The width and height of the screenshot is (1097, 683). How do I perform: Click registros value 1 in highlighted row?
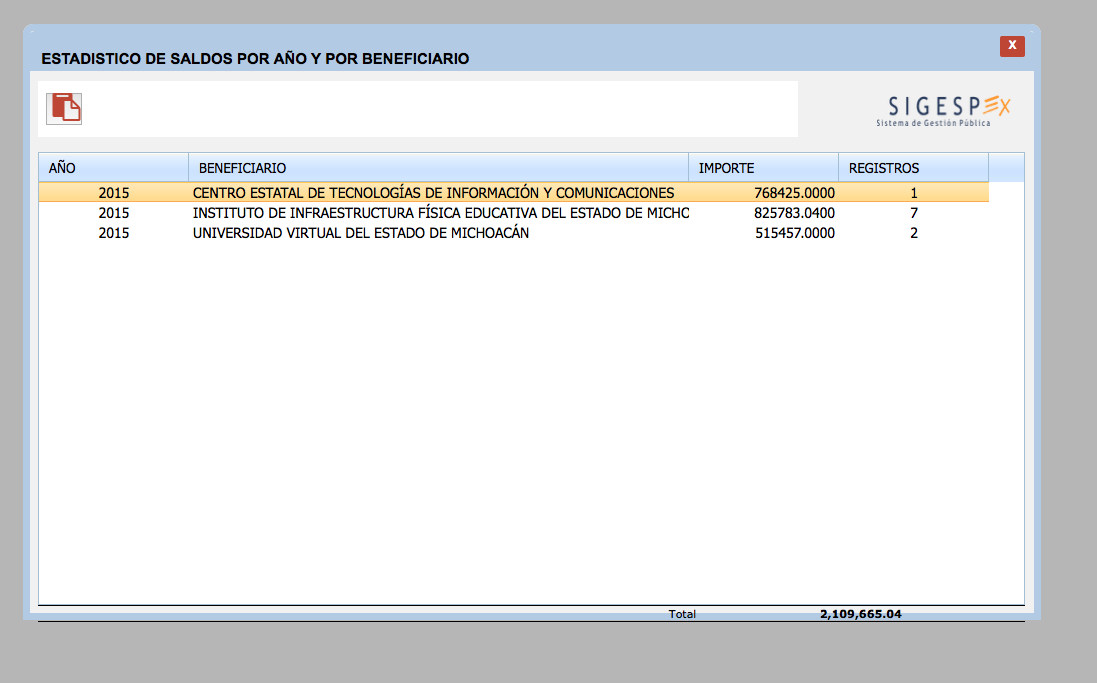pyautogui.click(x=914, y=192)
